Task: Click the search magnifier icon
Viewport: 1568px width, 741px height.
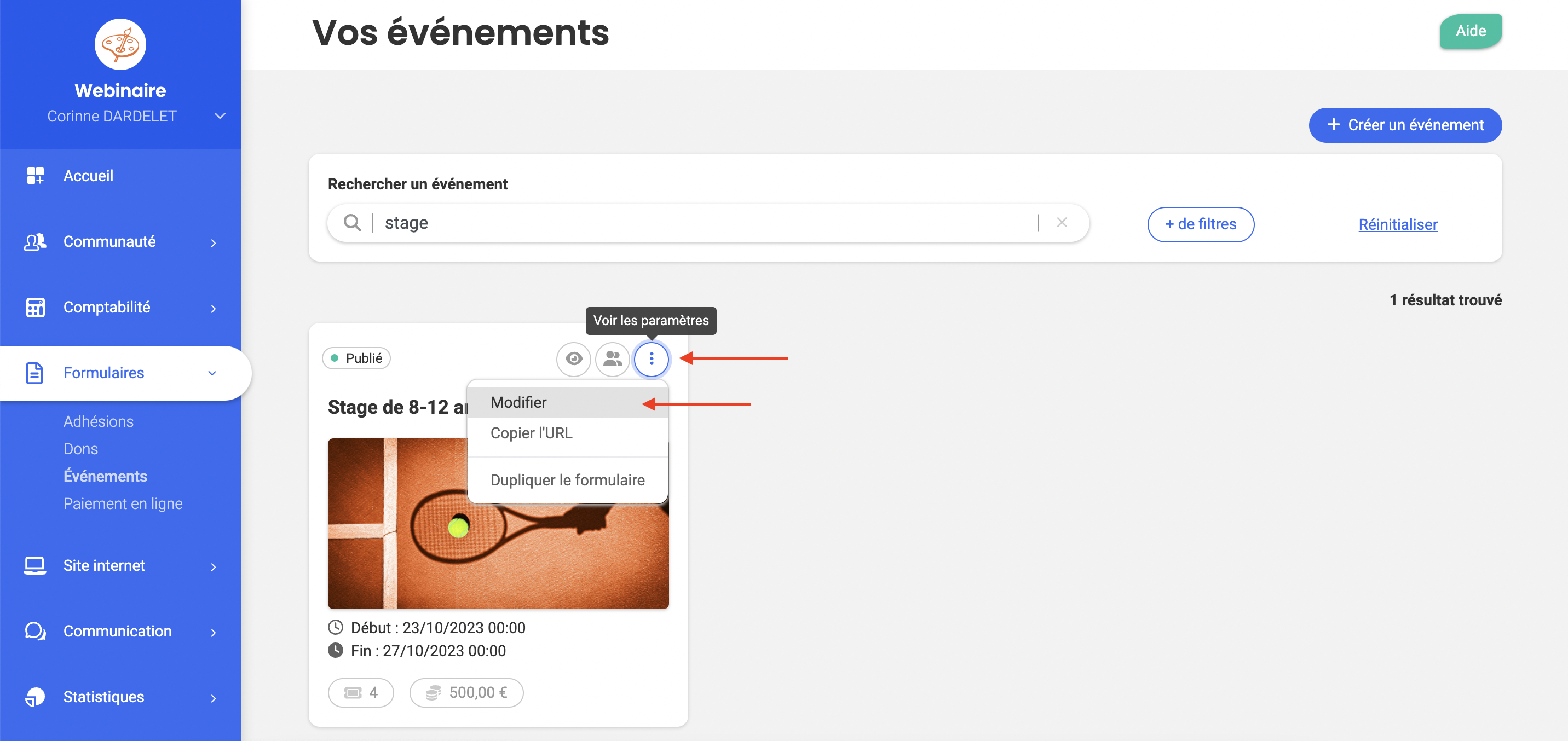Action: tap(352, 223)
